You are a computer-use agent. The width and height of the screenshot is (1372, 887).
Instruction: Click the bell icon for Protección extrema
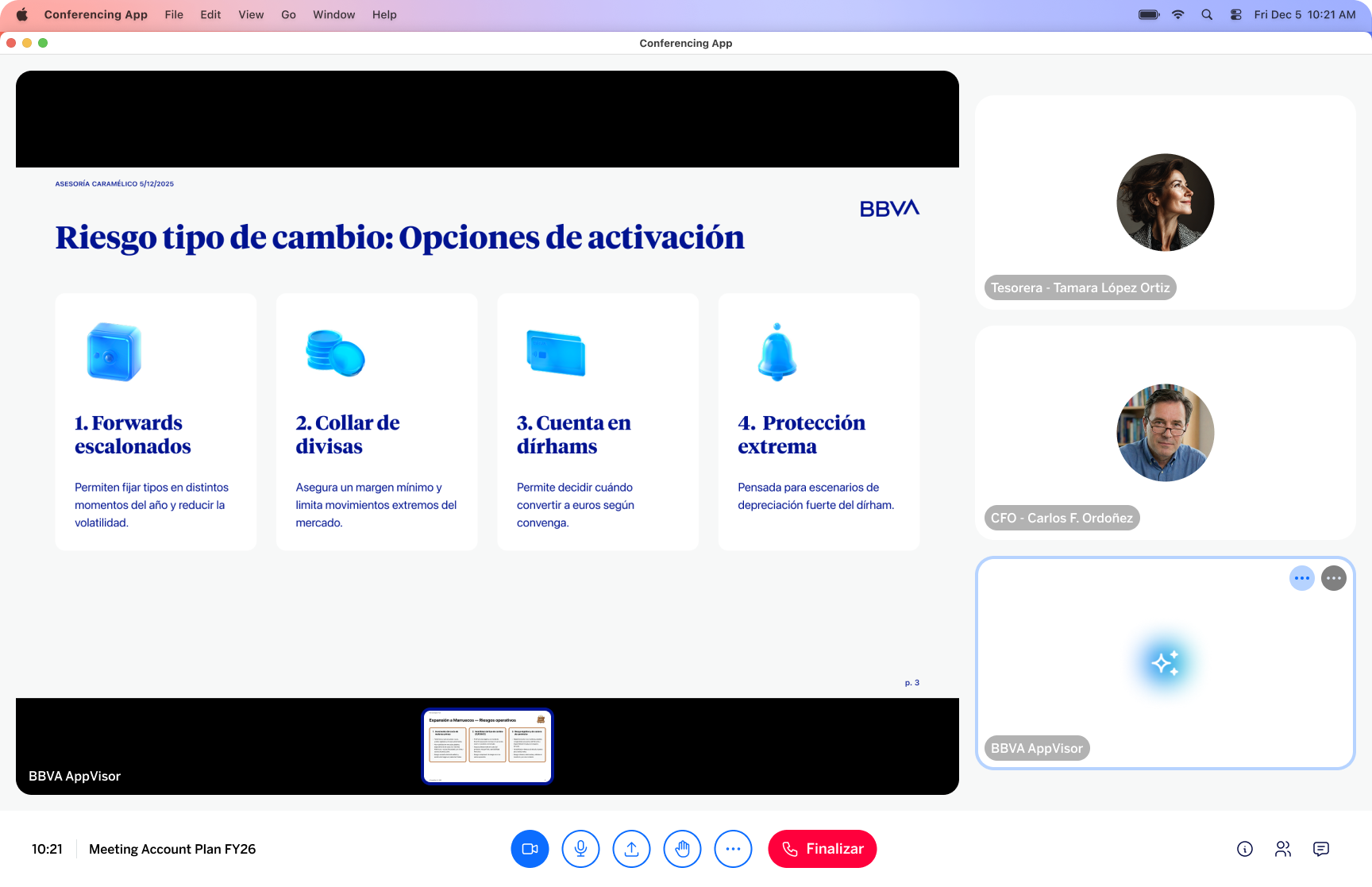tap(777, 352)
